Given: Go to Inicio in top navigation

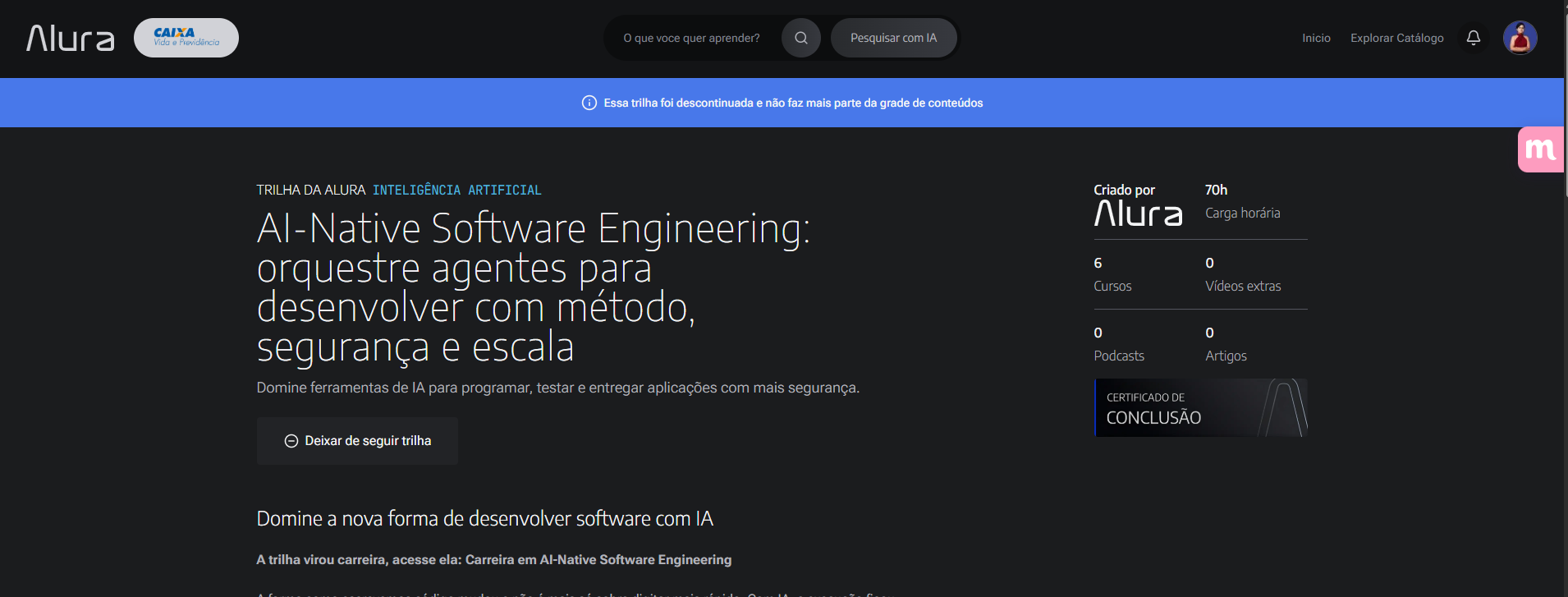Looking at the screenshot, I should coord(1316,38).
